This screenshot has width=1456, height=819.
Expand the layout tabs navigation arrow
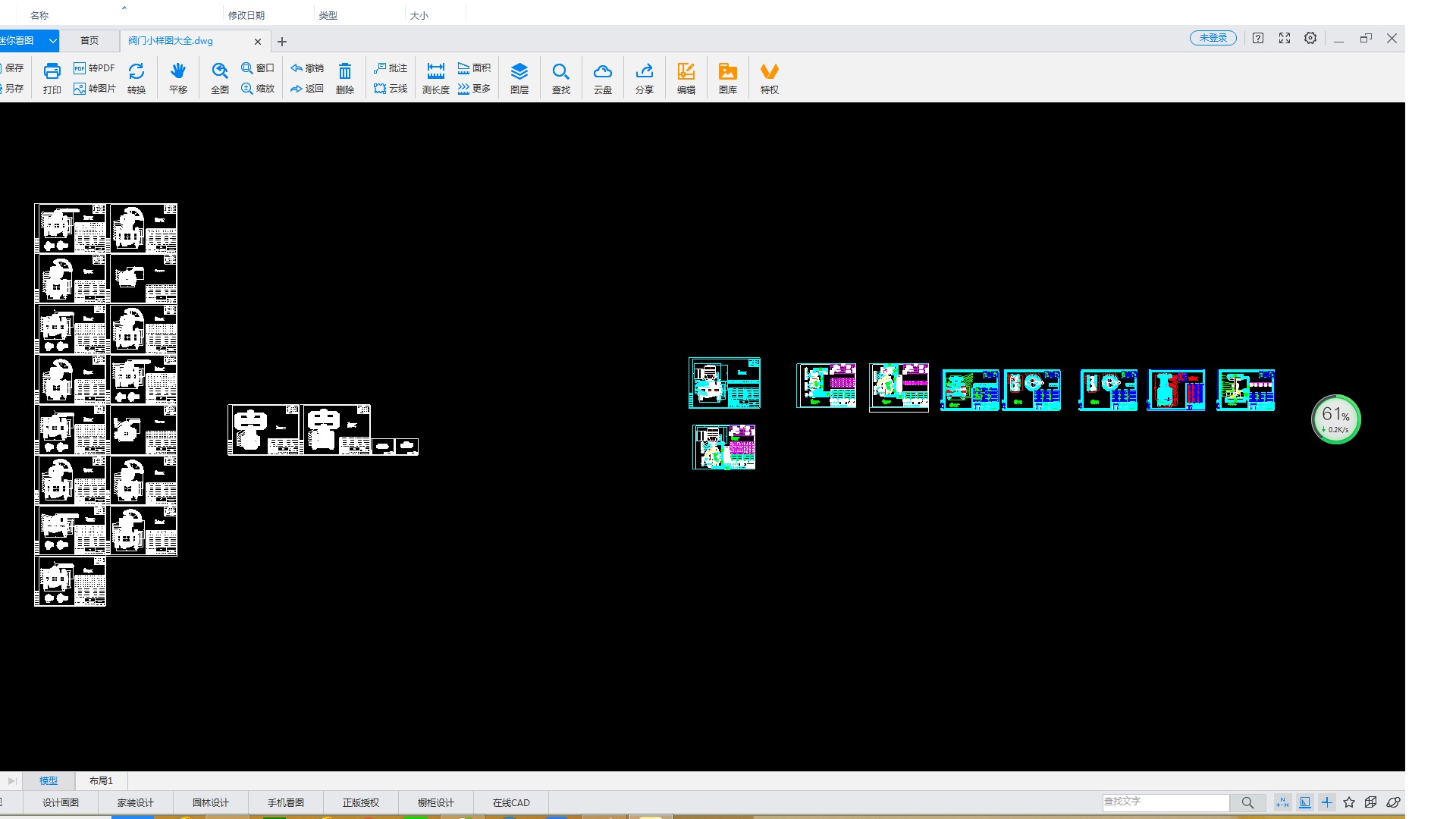(x=11, y=780)
